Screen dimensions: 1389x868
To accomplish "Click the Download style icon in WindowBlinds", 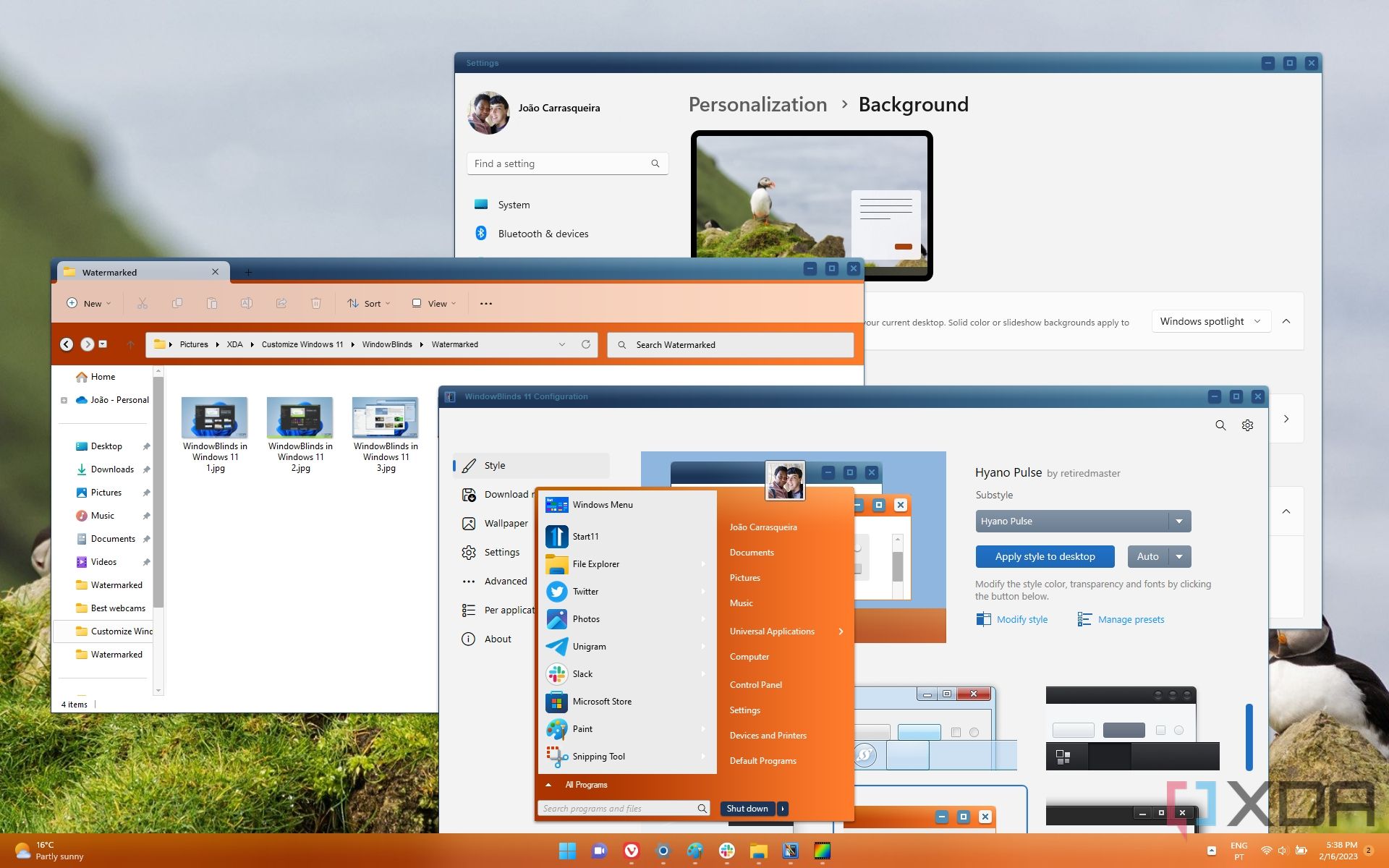I will click(x=467, y=493).
